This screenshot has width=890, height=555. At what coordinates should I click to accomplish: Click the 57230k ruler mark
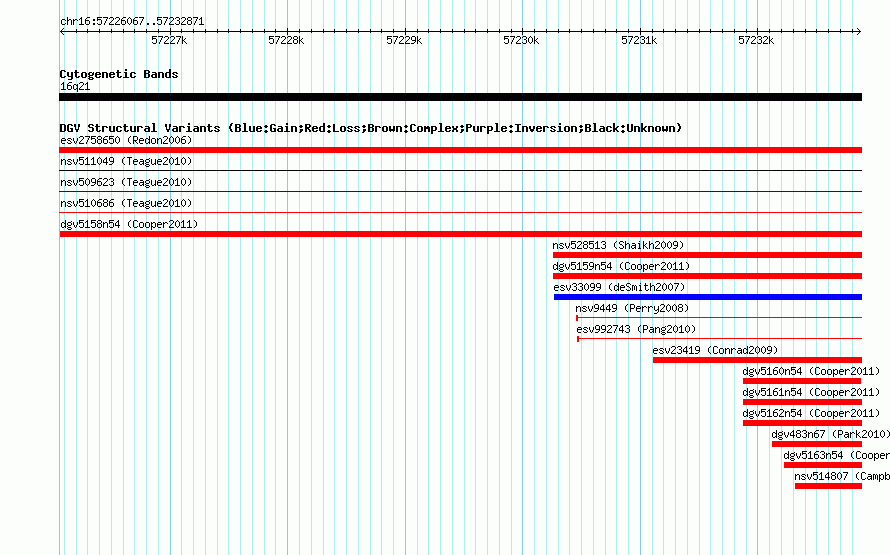pyautogui.click(x=521, y=40)
